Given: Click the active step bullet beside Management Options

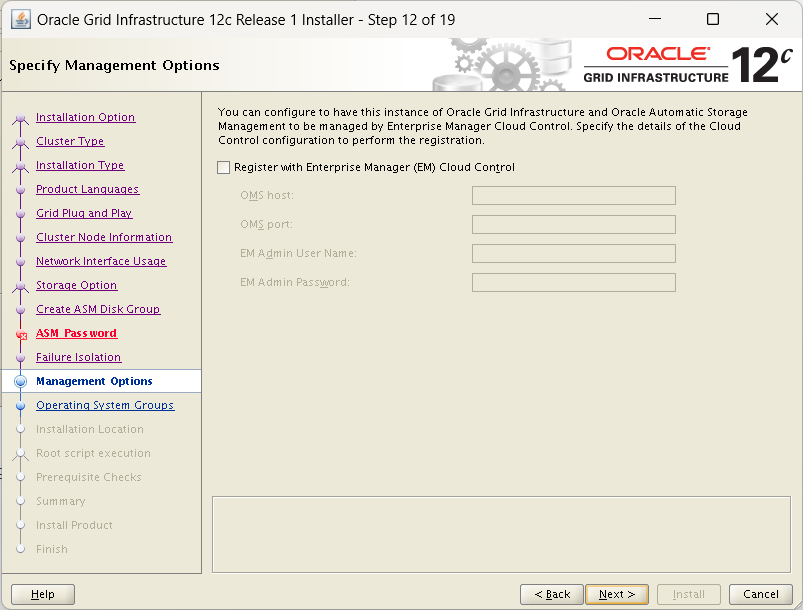Looking at the screenshot, I should (x=20, y=382).
